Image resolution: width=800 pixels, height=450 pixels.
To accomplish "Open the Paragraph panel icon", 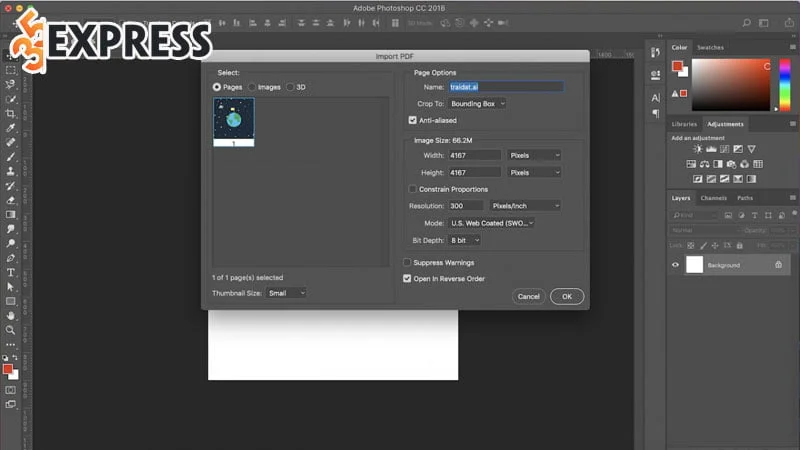I will pyautogui.click(x=656, y=113).
